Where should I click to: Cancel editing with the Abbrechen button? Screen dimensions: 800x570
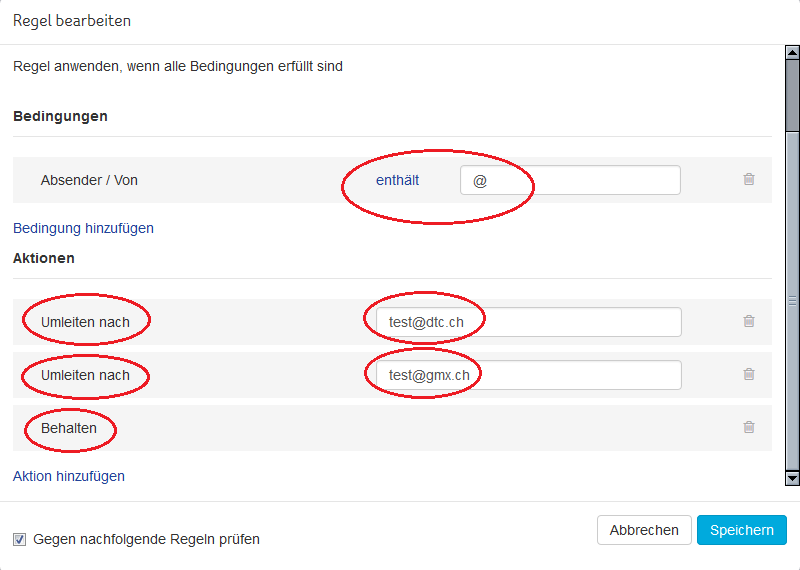(644, 530)
